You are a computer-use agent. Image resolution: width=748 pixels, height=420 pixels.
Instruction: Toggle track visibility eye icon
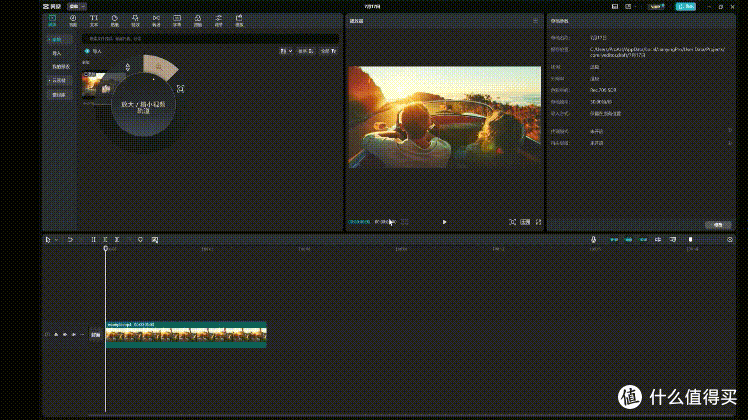(x=65, y=335)
